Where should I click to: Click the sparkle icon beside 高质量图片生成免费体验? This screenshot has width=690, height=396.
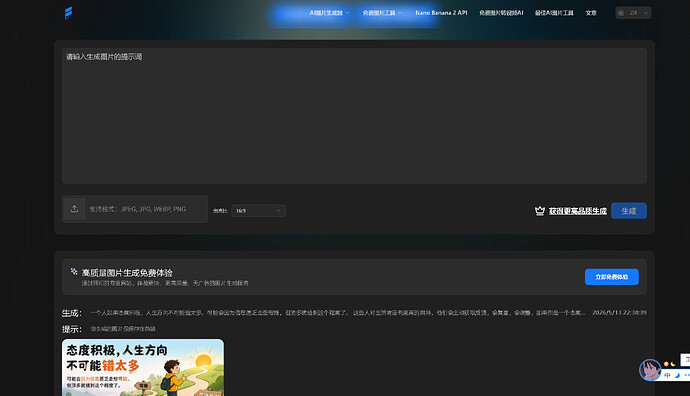pos(74,271)
